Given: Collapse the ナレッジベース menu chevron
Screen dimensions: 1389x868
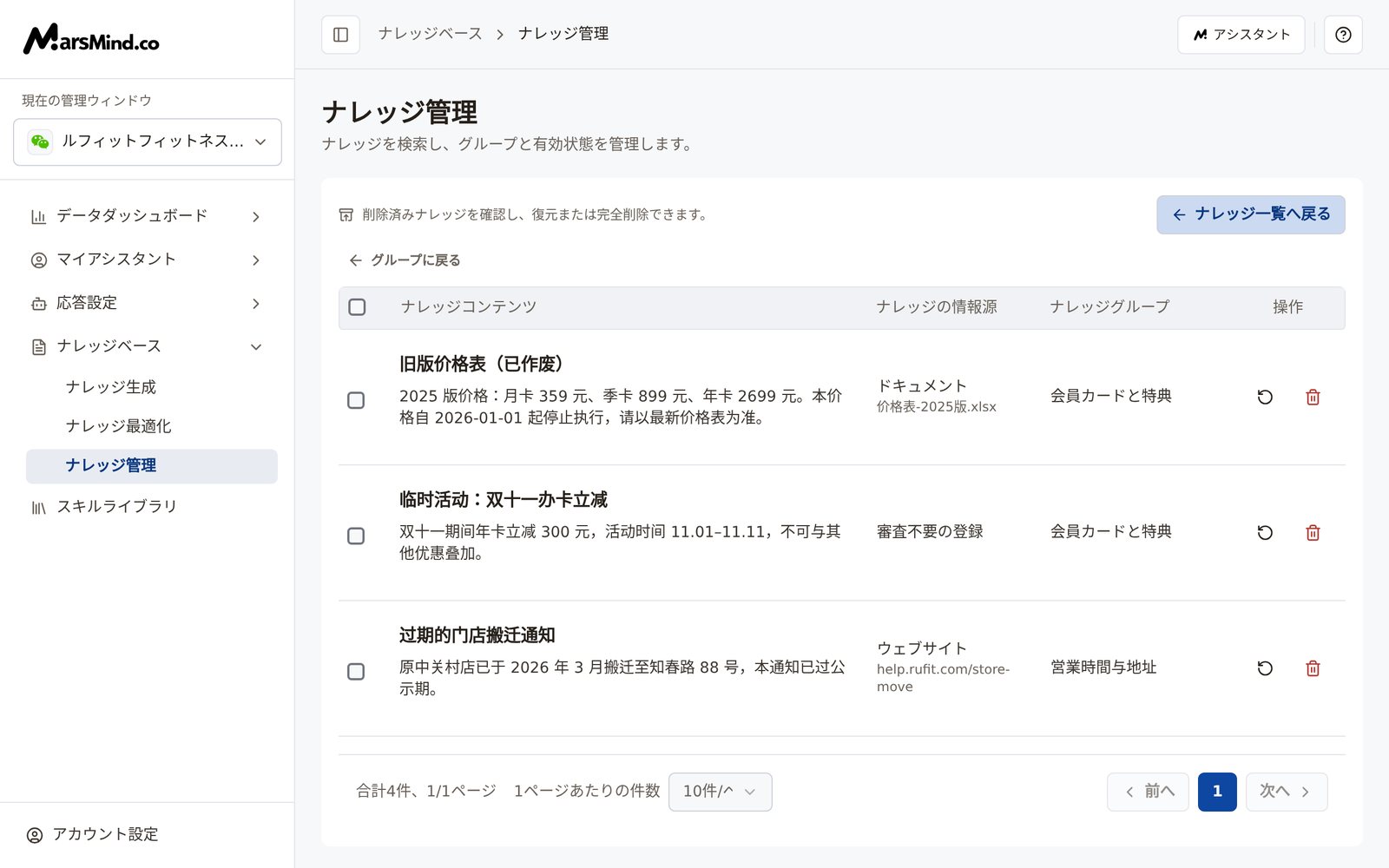Looking at the screenshot, I should (256, 346).
